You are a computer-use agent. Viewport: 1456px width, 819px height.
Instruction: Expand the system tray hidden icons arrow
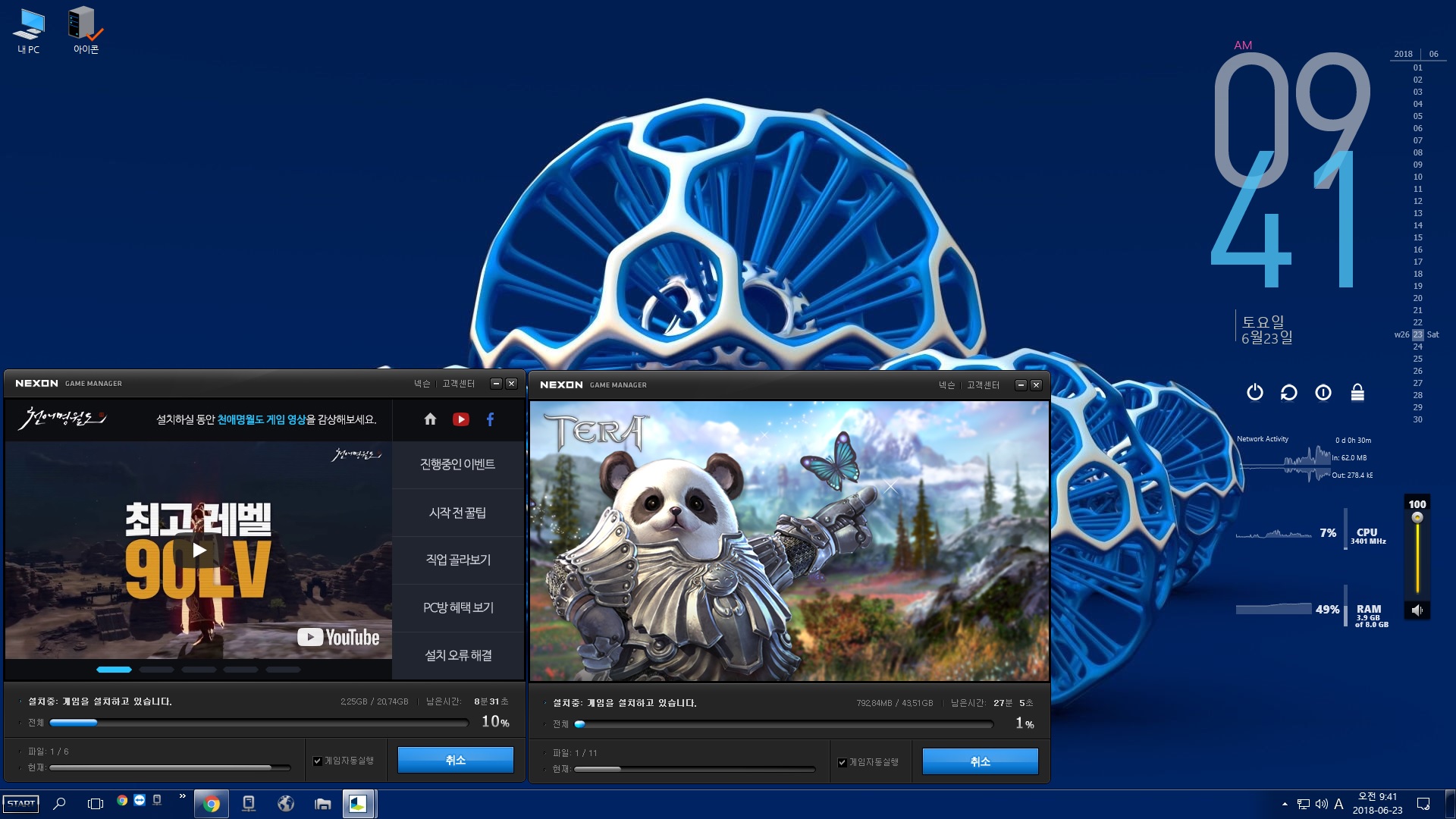(1285, 804)
